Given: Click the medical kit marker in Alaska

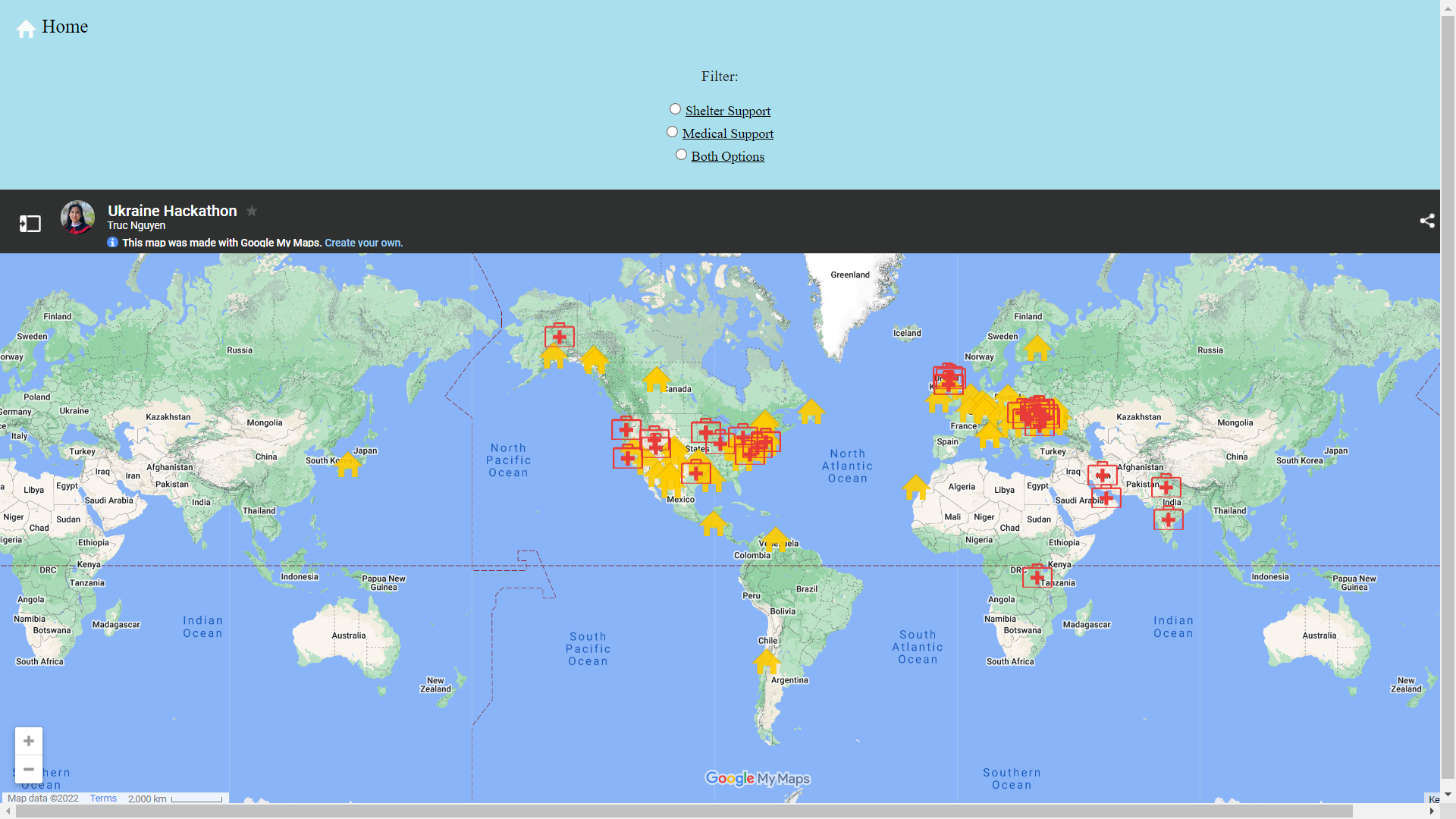Looking at the screenshot, I should [x=560, y=335].
